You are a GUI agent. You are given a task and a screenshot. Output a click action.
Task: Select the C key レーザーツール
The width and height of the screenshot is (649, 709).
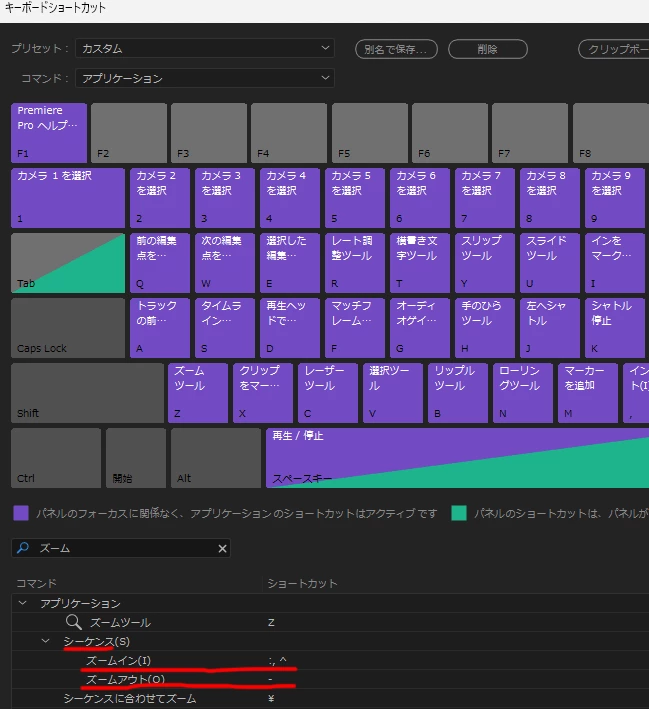(328, 393)
